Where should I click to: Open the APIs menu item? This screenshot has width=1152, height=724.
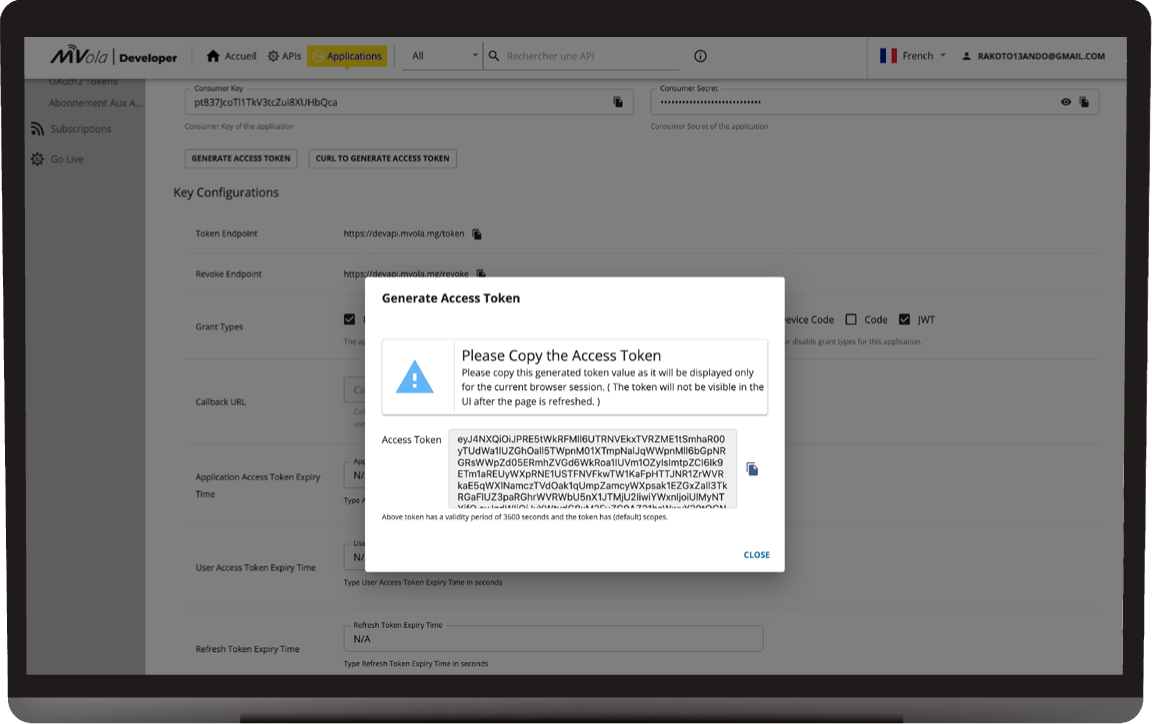click(284, 56)
